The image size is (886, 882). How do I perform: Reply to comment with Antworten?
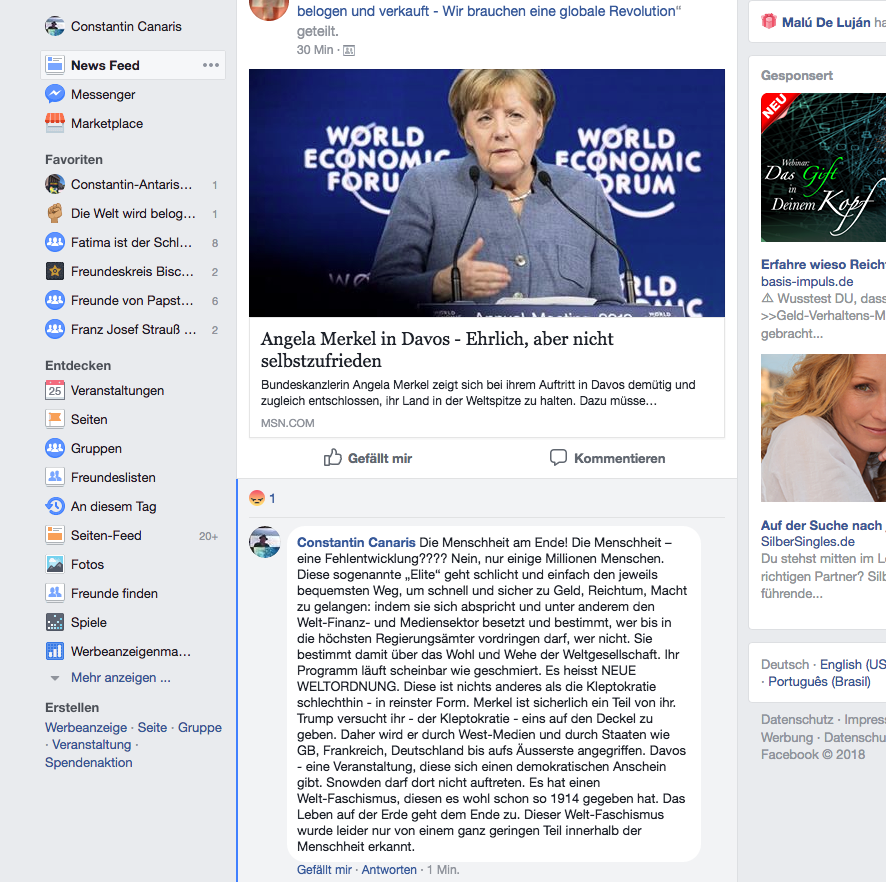coord(389,870)
